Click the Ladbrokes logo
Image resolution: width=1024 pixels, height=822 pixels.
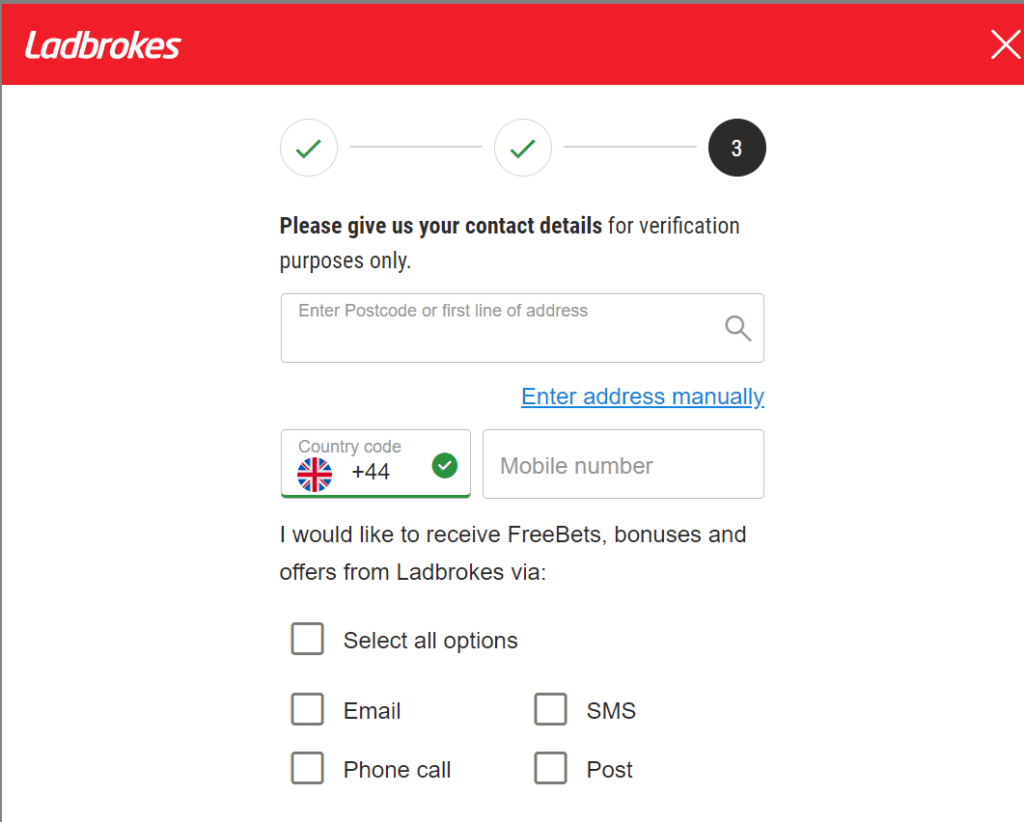click(x=103, y=45)
